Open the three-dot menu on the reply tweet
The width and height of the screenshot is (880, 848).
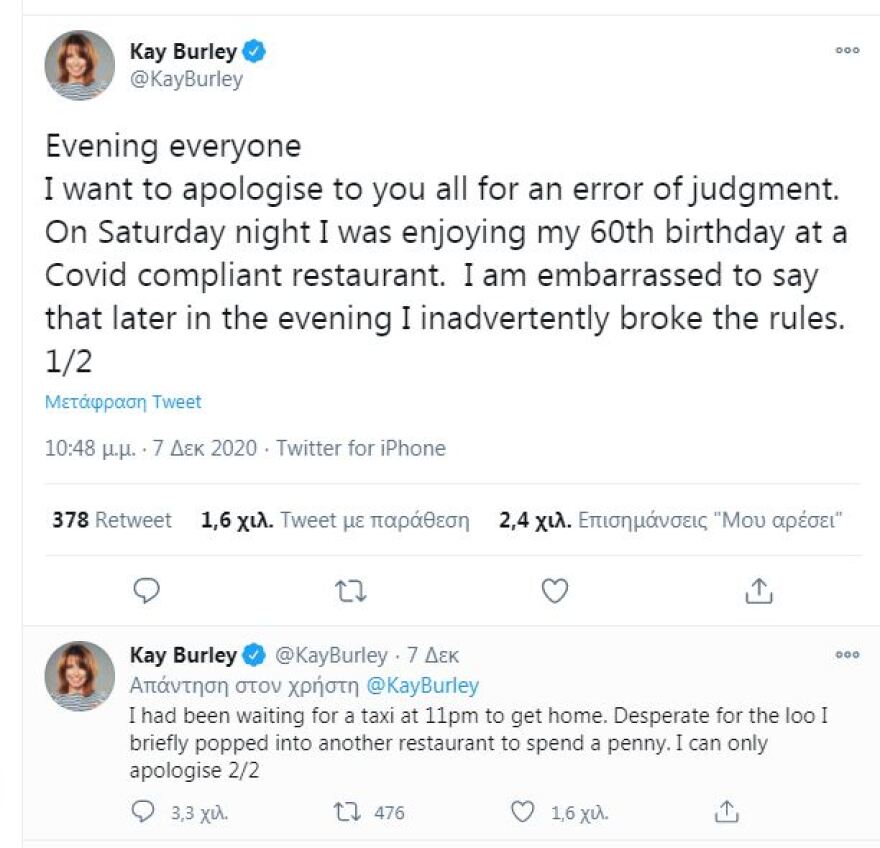(847, 655)
